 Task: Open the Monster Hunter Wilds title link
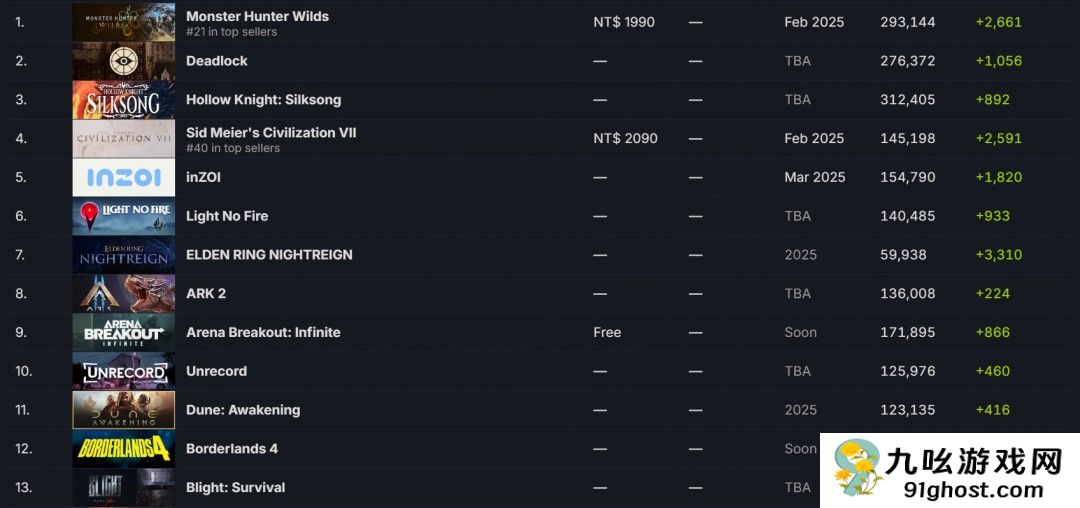(x=257, y=16)
